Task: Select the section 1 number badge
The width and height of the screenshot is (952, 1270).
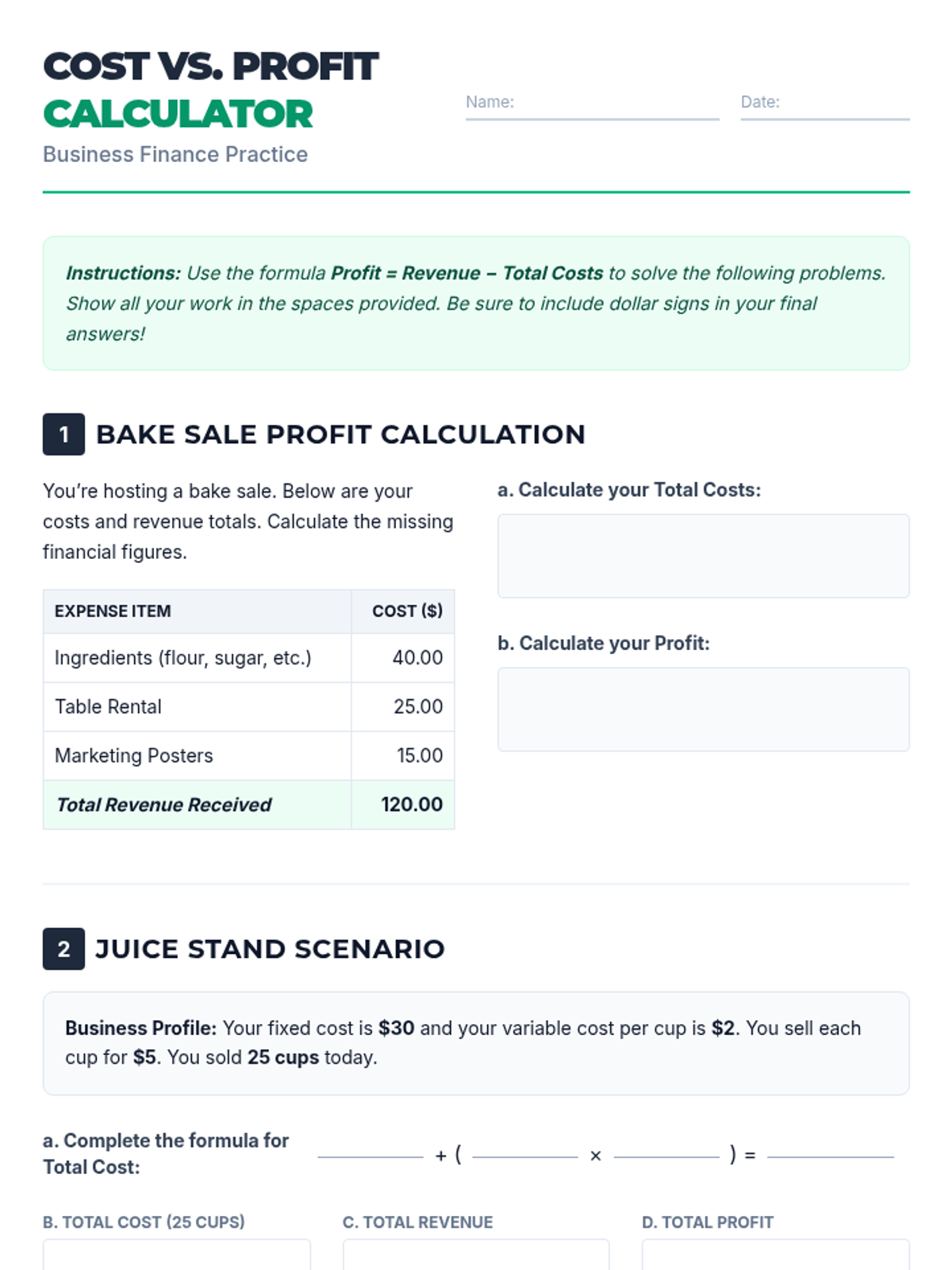Action: tap(63, 434)
